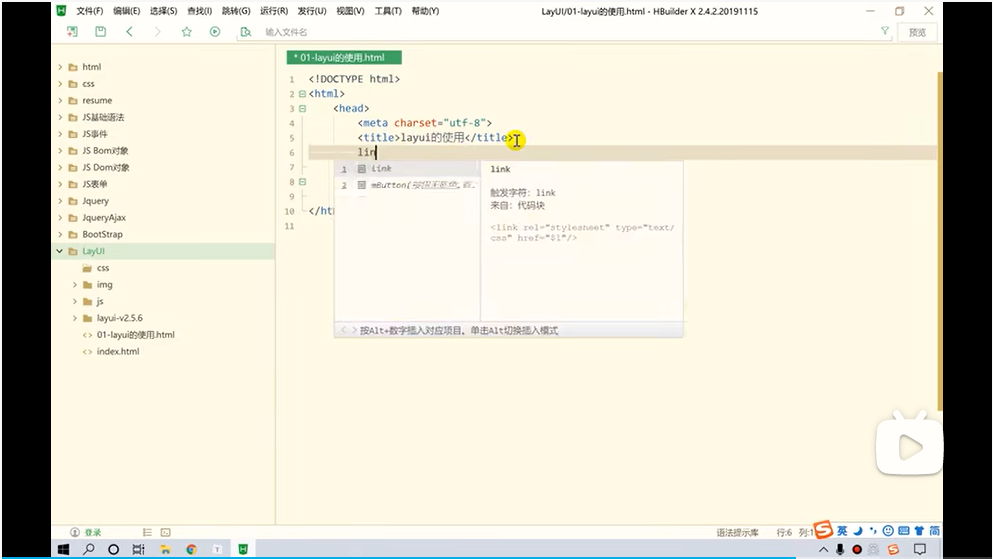The image size is (993, 559).
Task: Click the Cortana circle icon
Action: coord(113,549)
